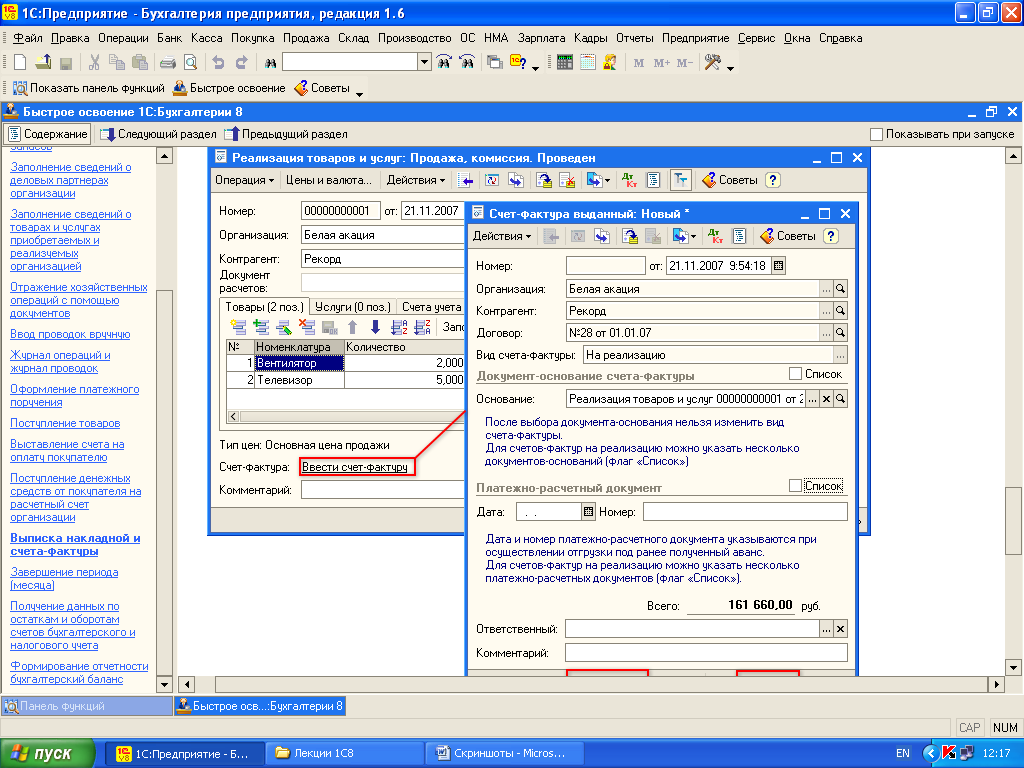The width and height of the screenshot is (1024, 768).
Task: Click the help question mark in Счет-фактура window
Action: tap(831, 236)
